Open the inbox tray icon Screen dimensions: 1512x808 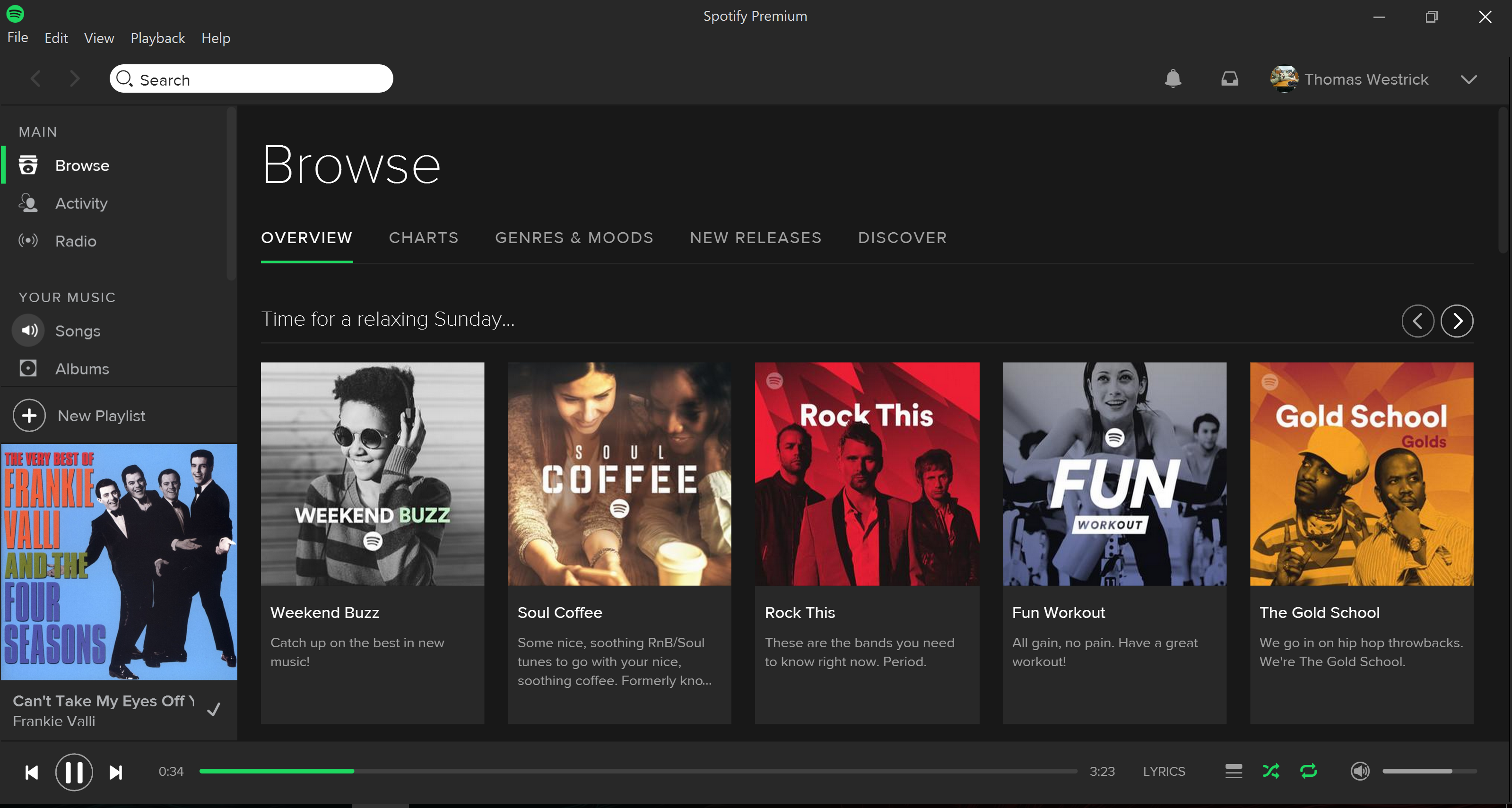(1230, 78)
